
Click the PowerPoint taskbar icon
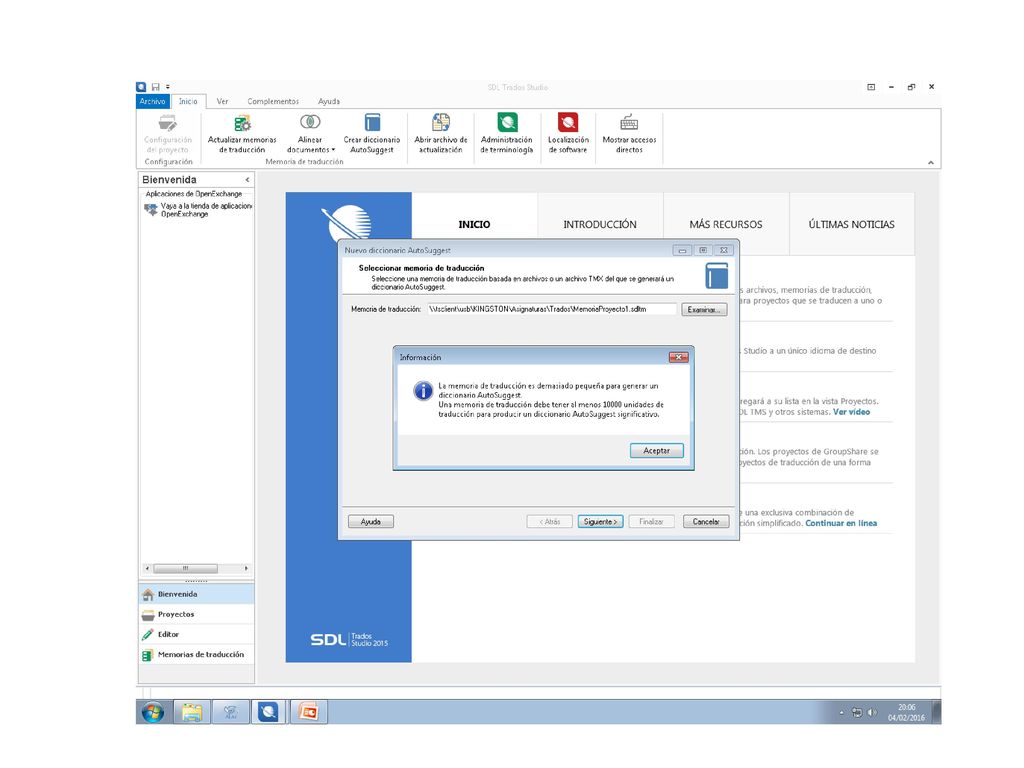click(308, 712)
